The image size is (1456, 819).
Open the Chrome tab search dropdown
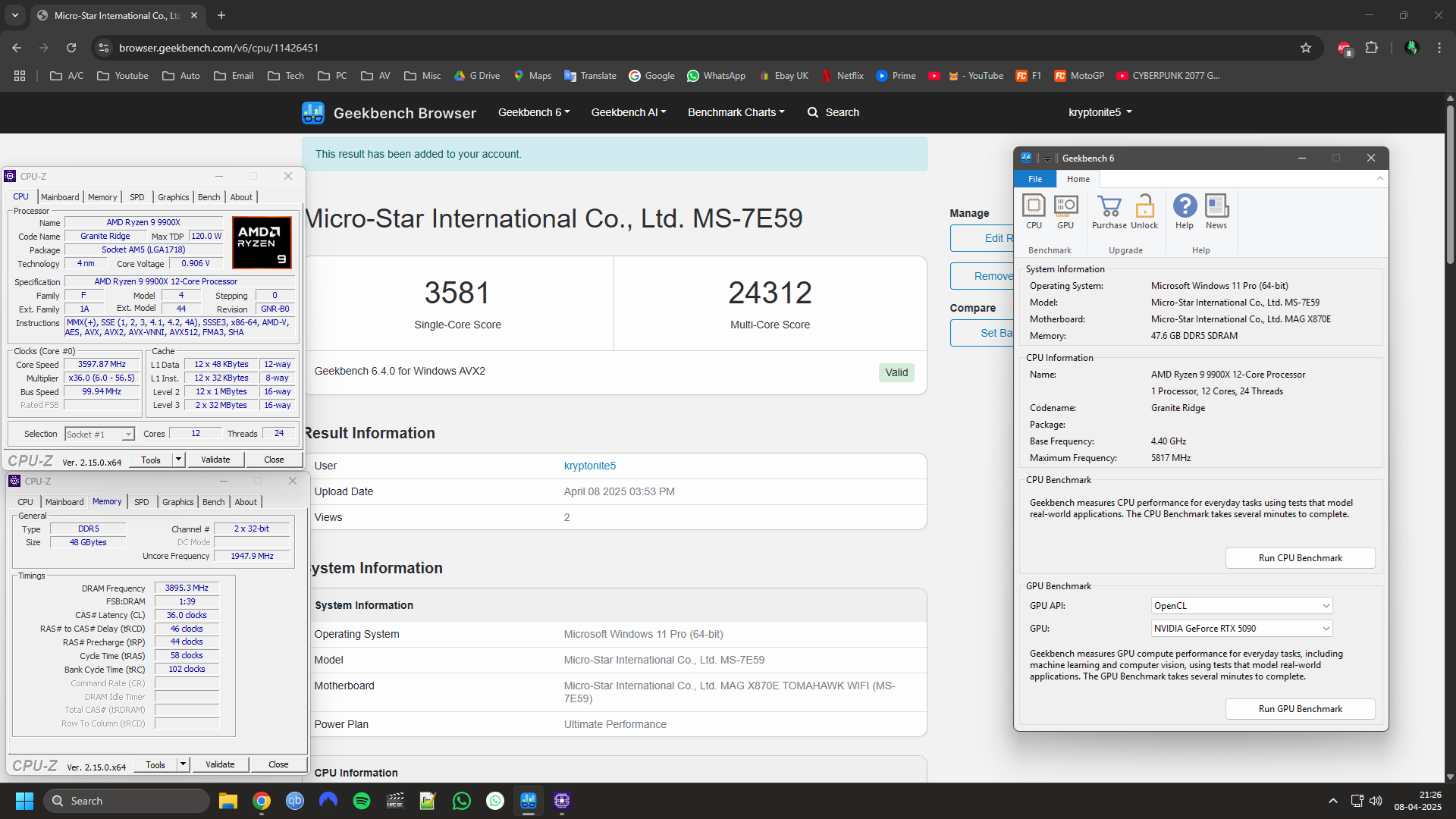[15, 15]
